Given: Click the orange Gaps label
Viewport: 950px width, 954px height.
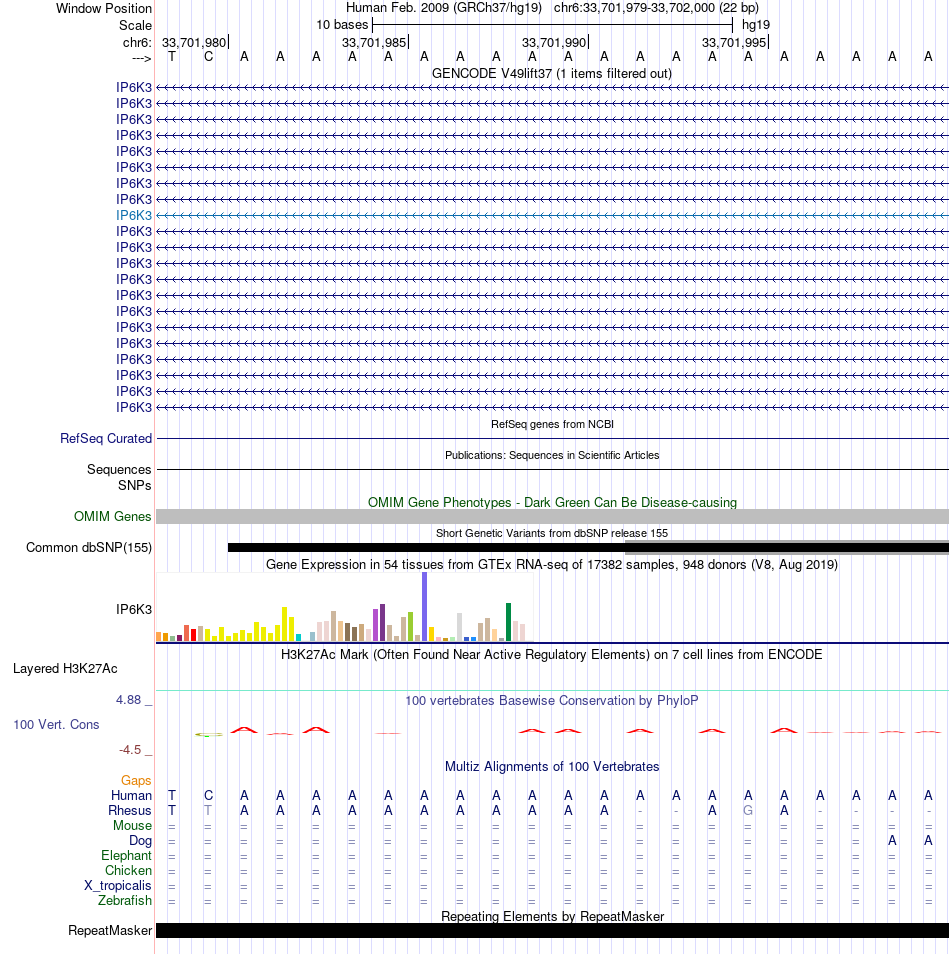Looking at the screenshot, I should [x=136, y=781].
